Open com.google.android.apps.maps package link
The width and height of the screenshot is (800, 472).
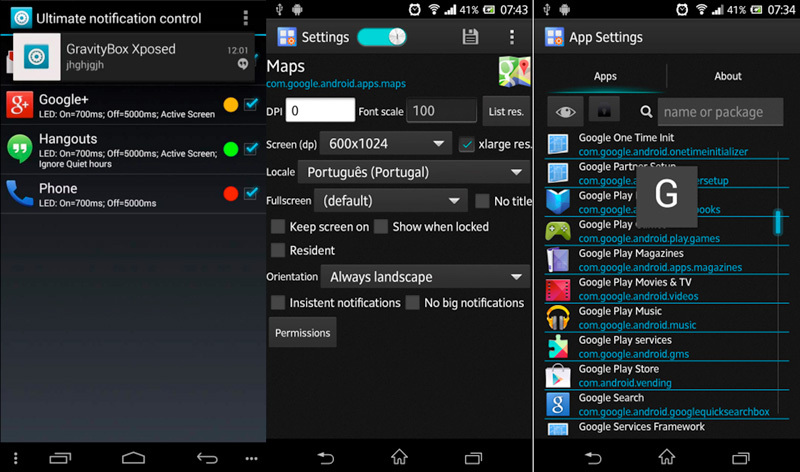[x=336, y=83]
